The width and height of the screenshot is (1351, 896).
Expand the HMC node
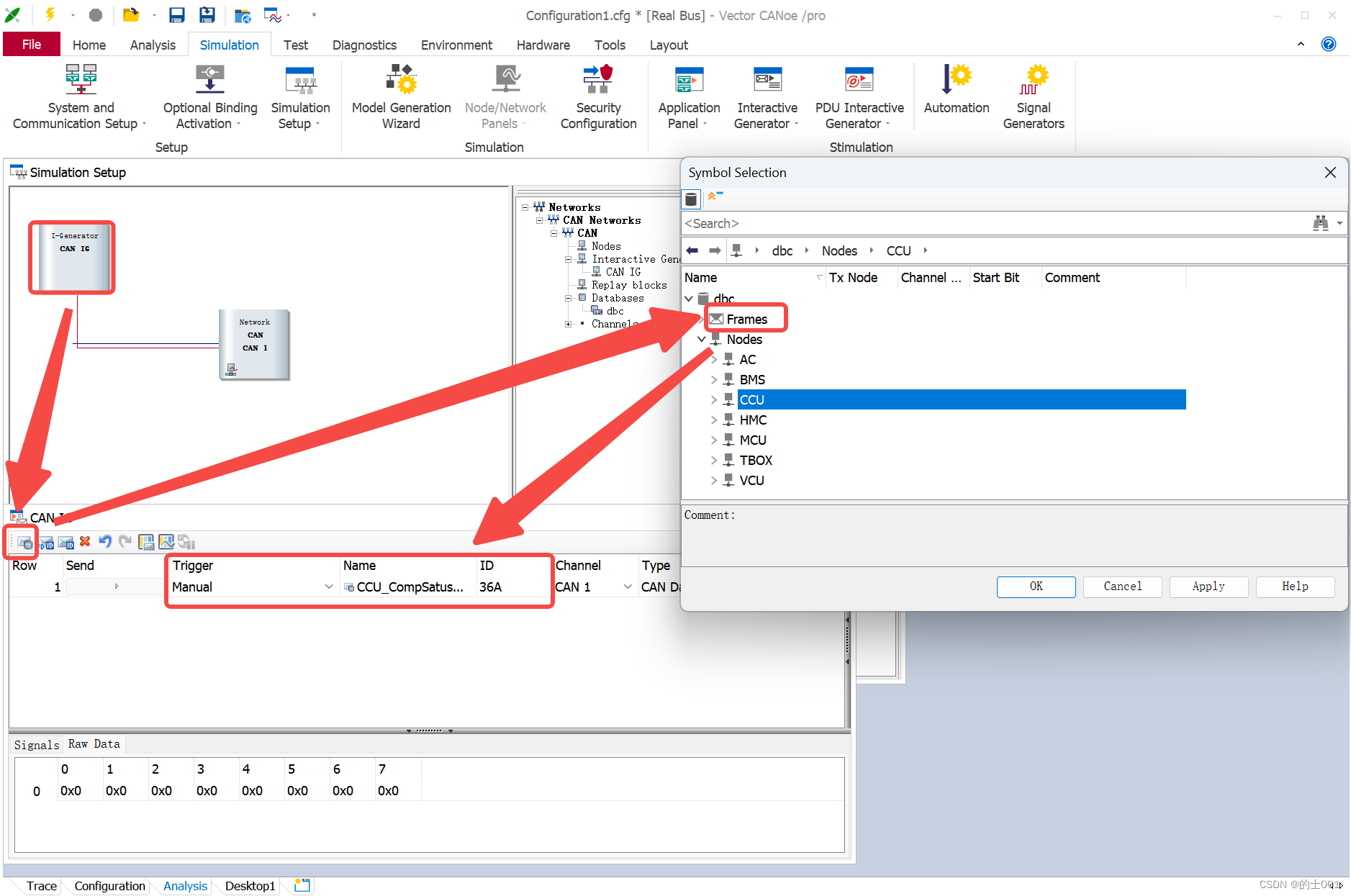[x=714, y=420]
